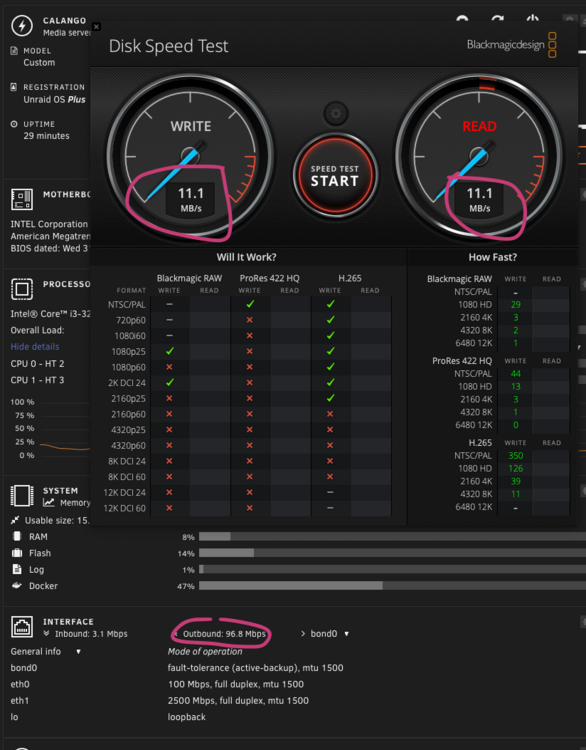Screen dimensions: 586x750
Task: Click the Model document icon
Action: [14, 51]
